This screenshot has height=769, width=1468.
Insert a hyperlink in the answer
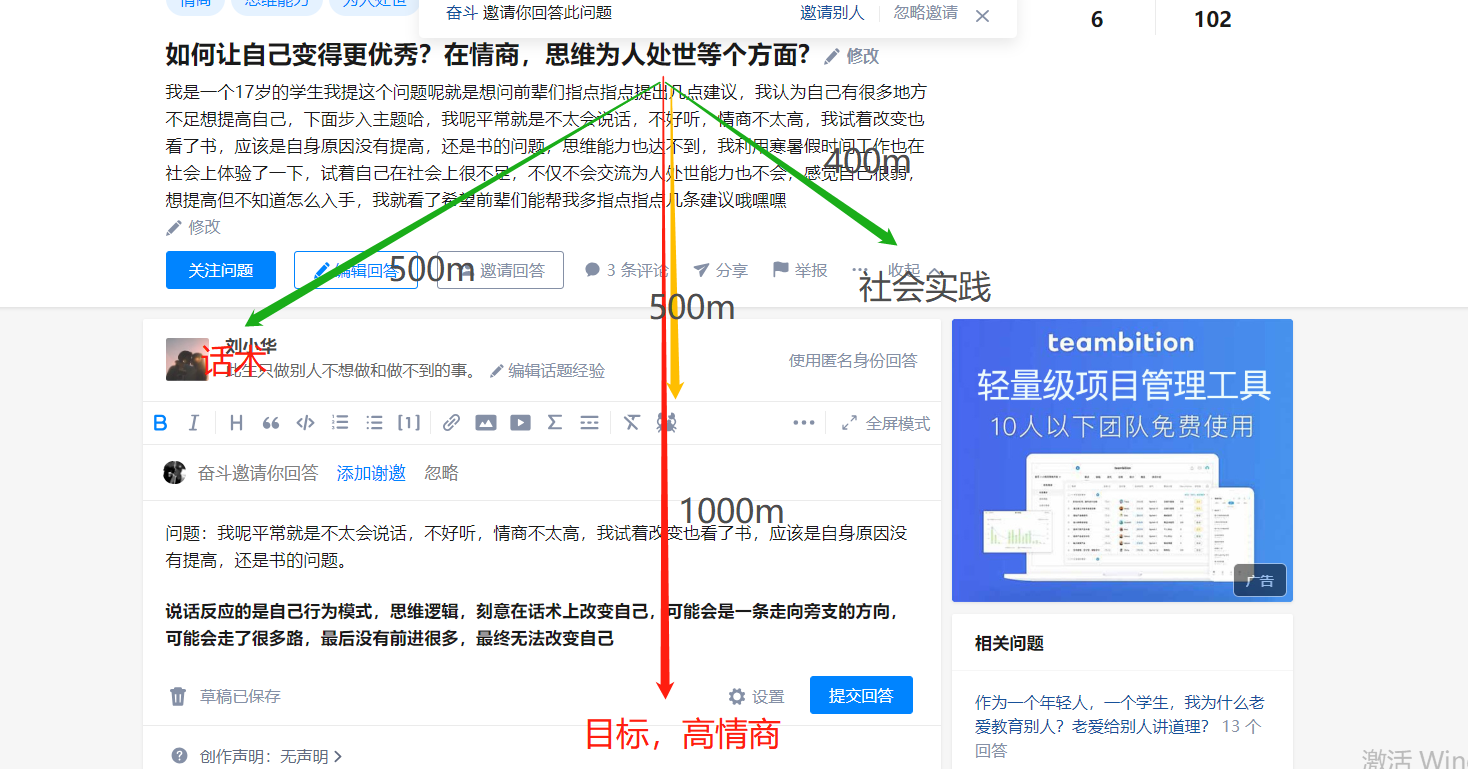[x=450, y=422]
